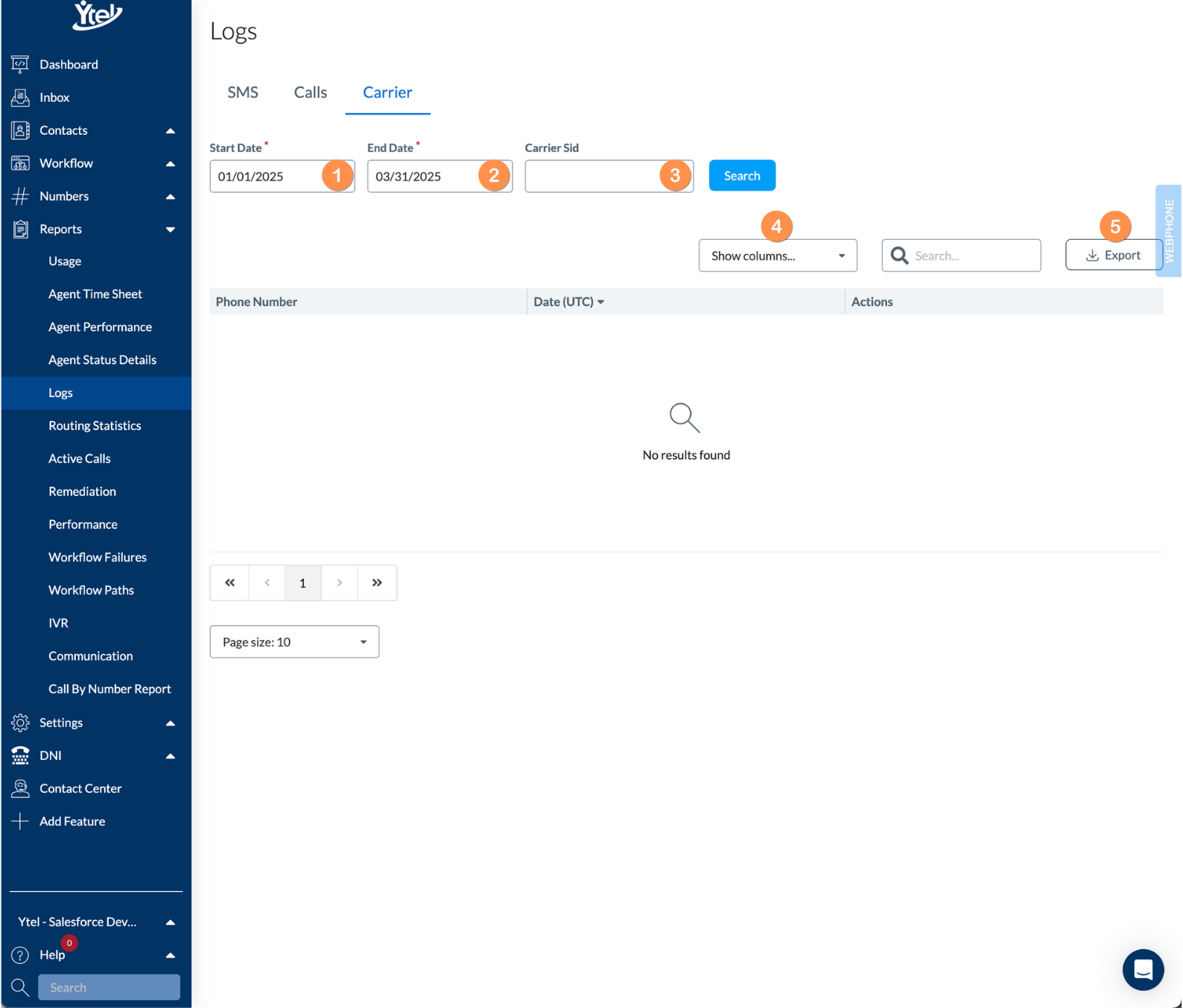
Task: Click the Carrier Sid input field
Action: pos(609,177)
